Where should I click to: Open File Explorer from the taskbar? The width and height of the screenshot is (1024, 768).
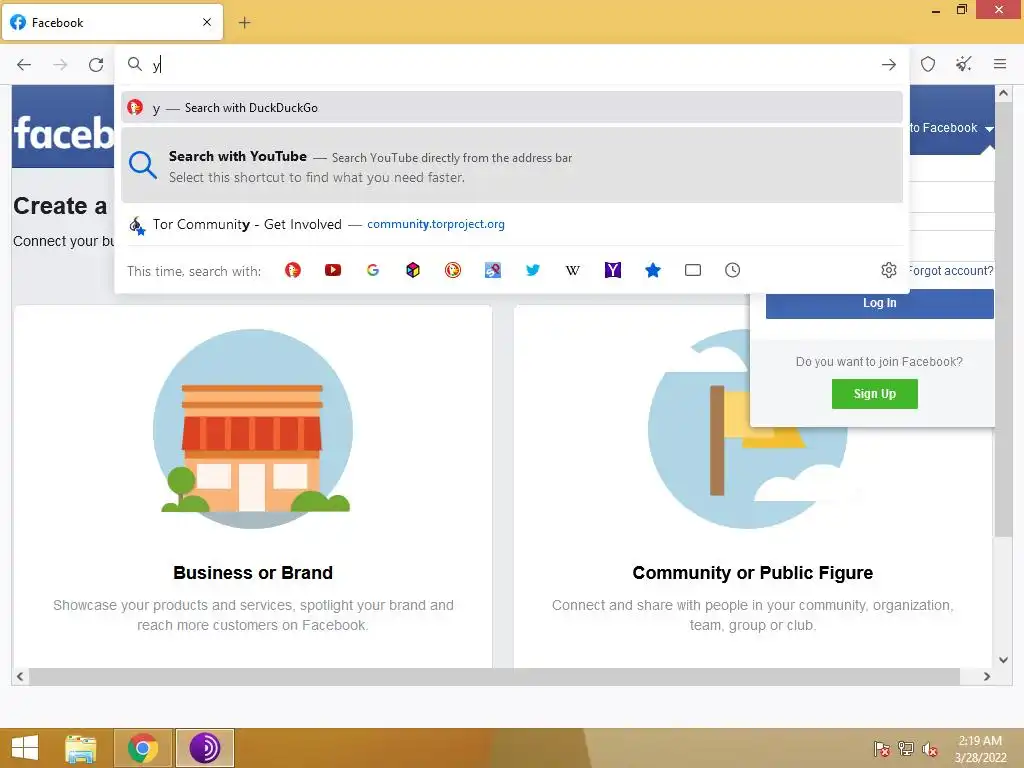pyautogui.click(x=81, y=748)
